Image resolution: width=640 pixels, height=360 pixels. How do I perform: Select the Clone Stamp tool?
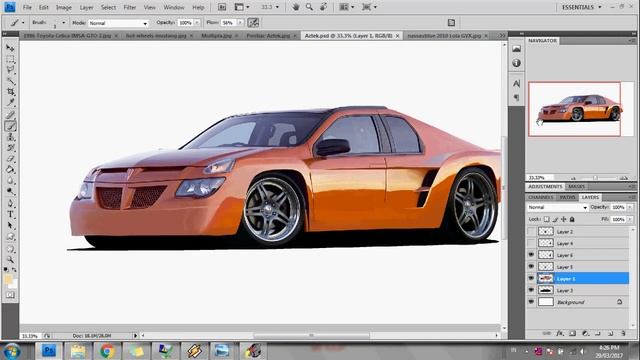10,137
